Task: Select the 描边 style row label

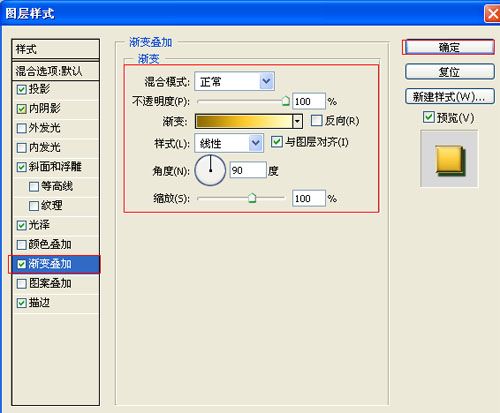Action: (x=39, y=303)
